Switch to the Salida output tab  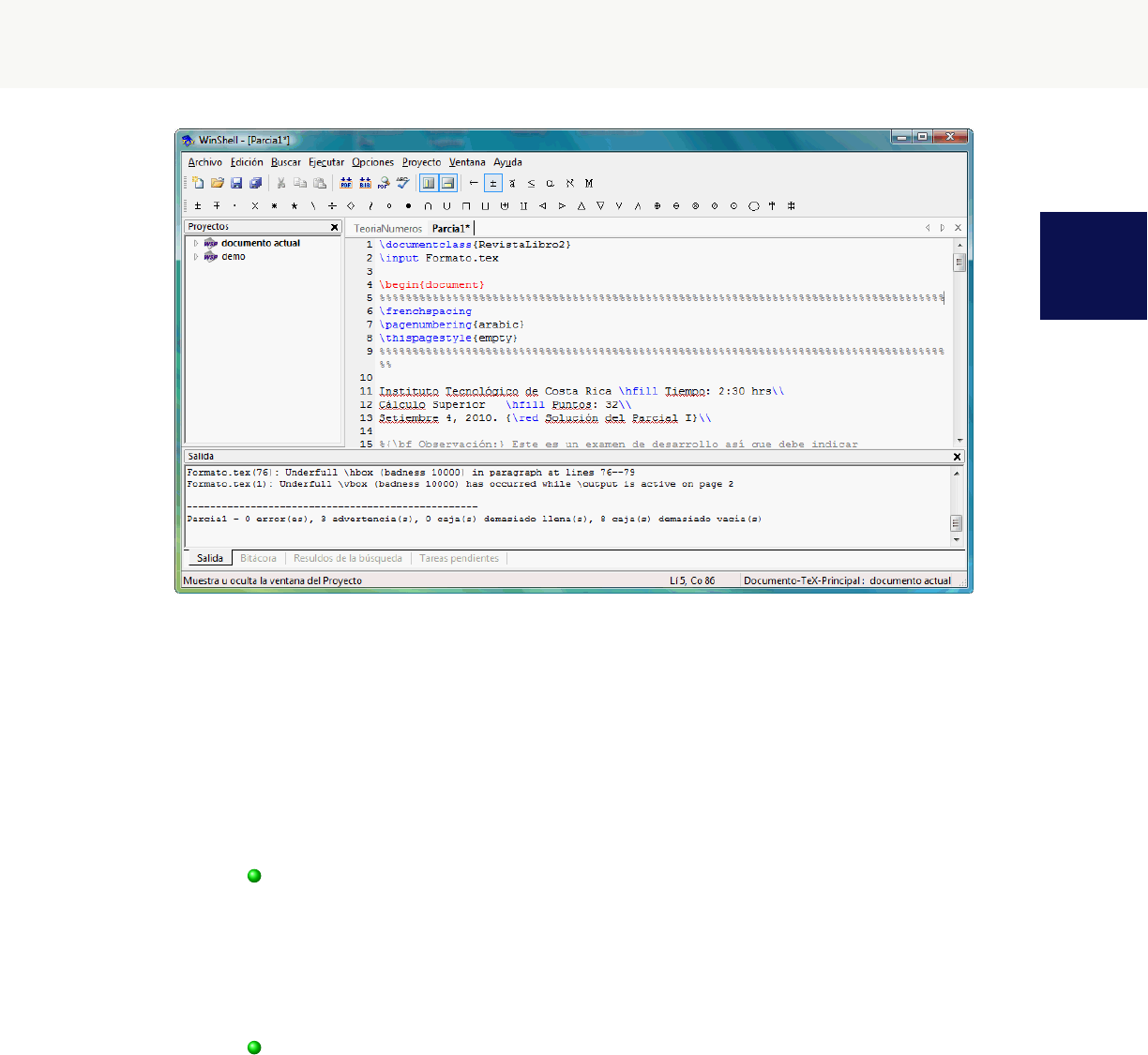coord(210,558)
